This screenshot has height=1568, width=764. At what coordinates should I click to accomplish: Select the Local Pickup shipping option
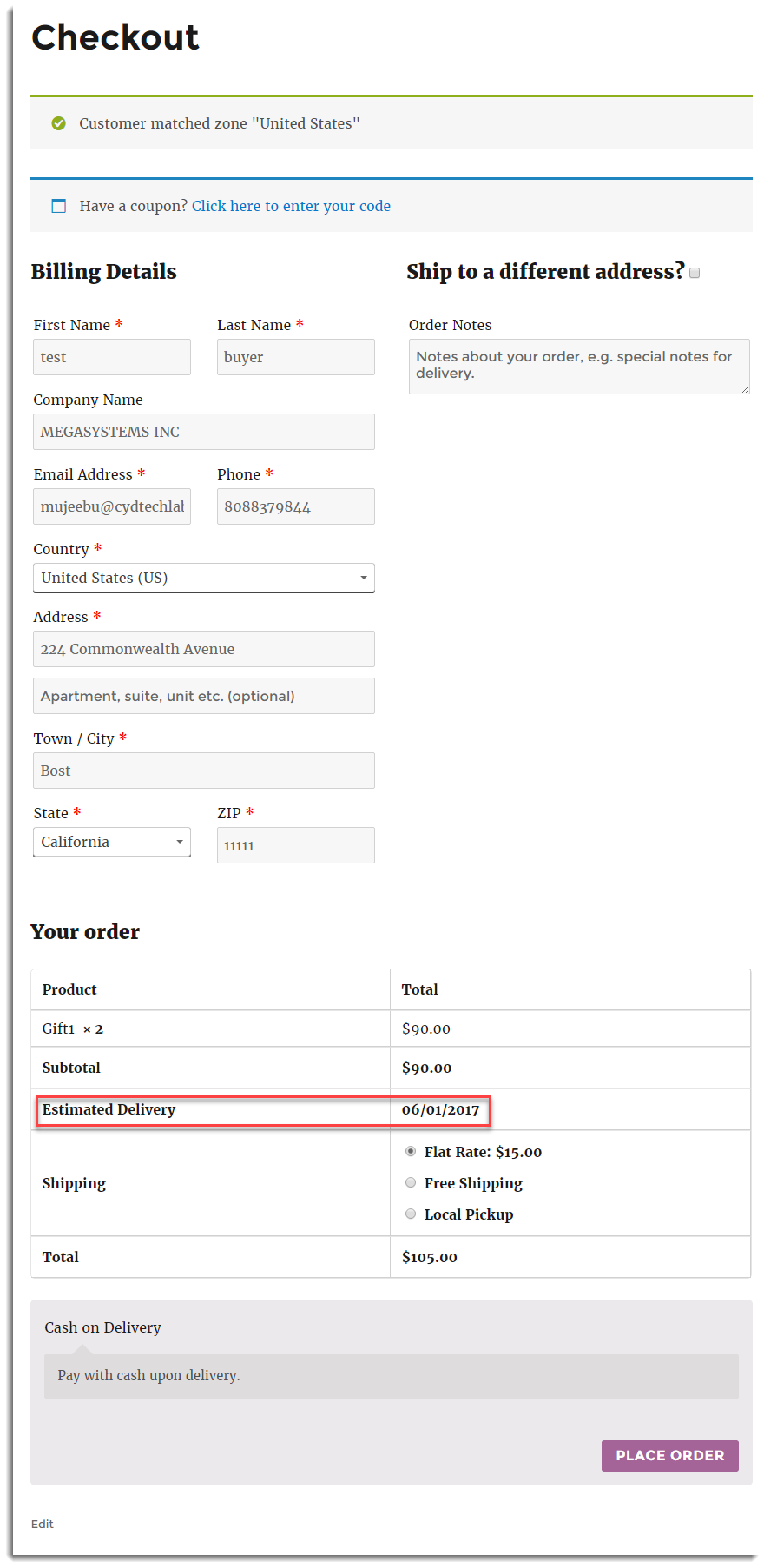click(411, 1214)
